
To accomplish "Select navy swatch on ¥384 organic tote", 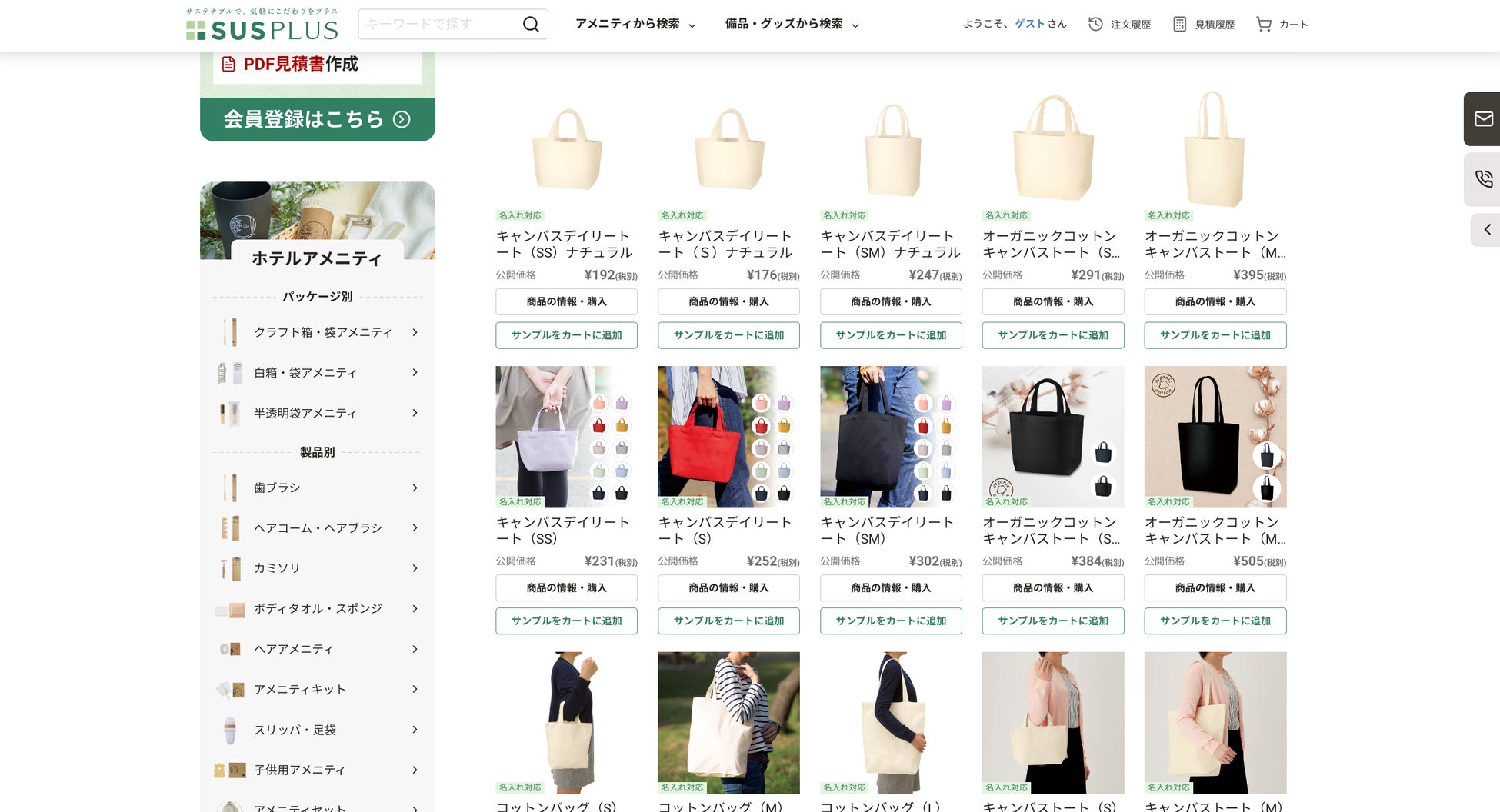I will pos(1103,452).
